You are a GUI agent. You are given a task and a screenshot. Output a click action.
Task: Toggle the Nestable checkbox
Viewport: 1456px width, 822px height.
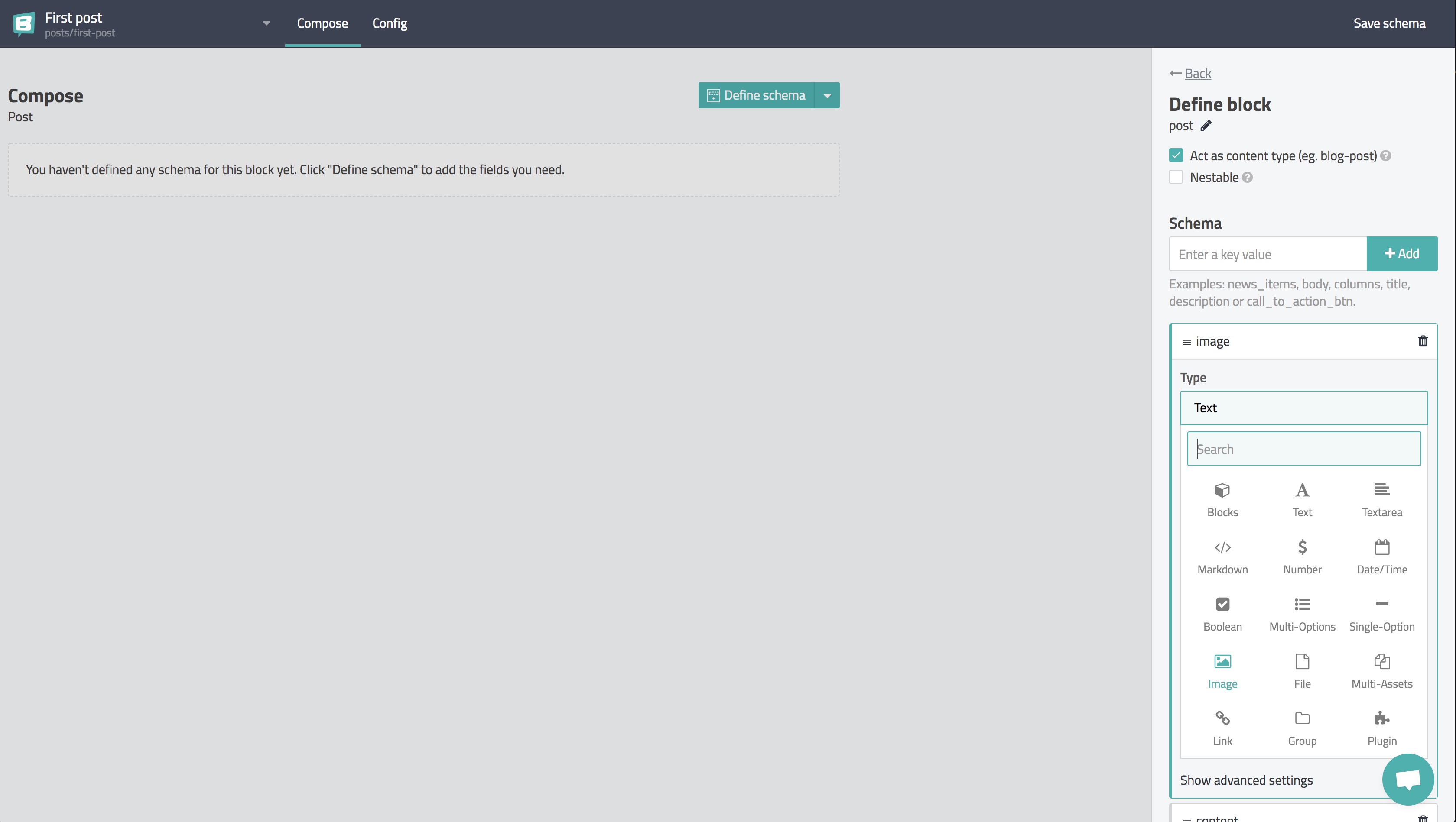1177,178
